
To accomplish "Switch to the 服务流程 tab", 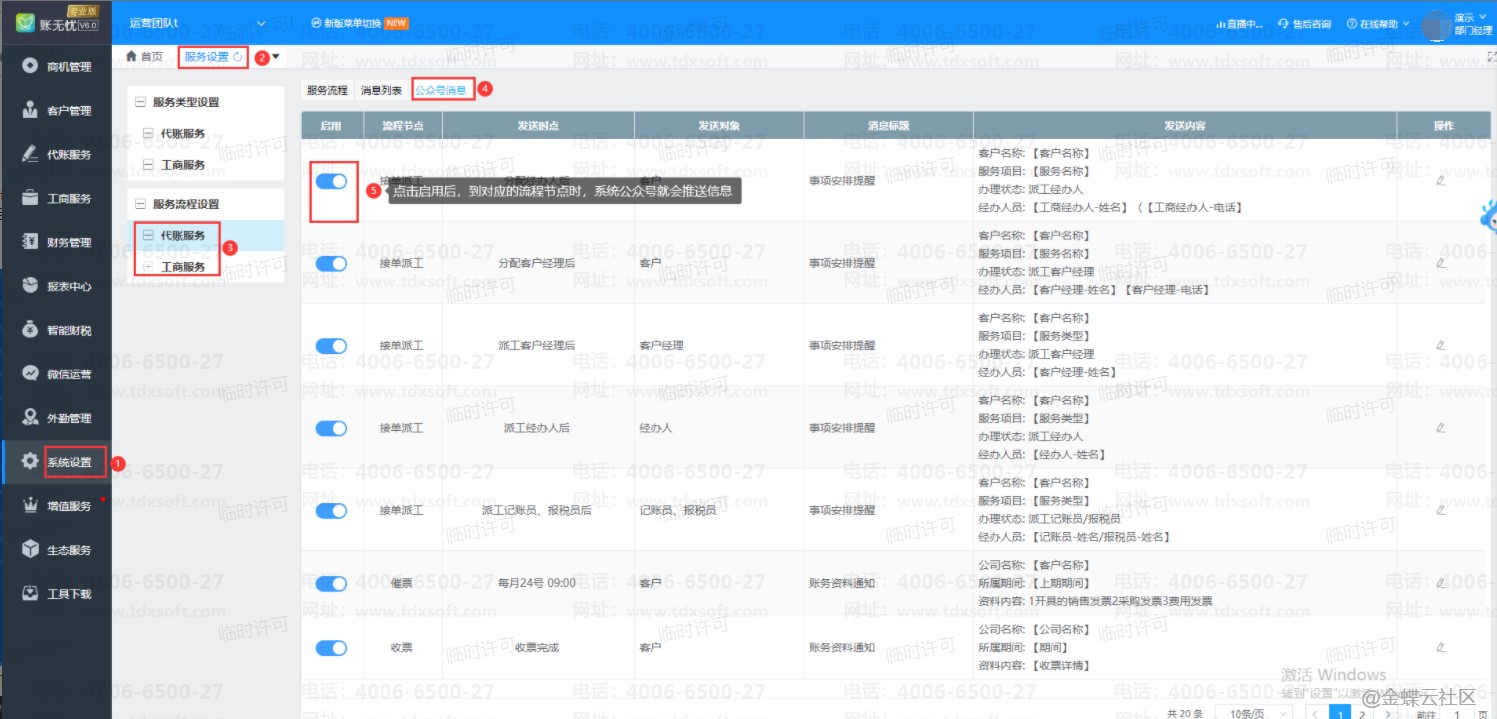I will point(327,90).
